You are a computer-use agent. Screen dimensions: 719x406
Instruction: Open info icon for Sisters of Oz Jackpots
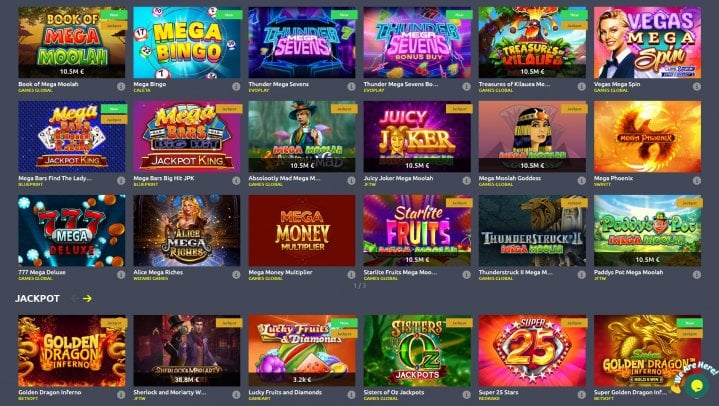tap(466, 395)
